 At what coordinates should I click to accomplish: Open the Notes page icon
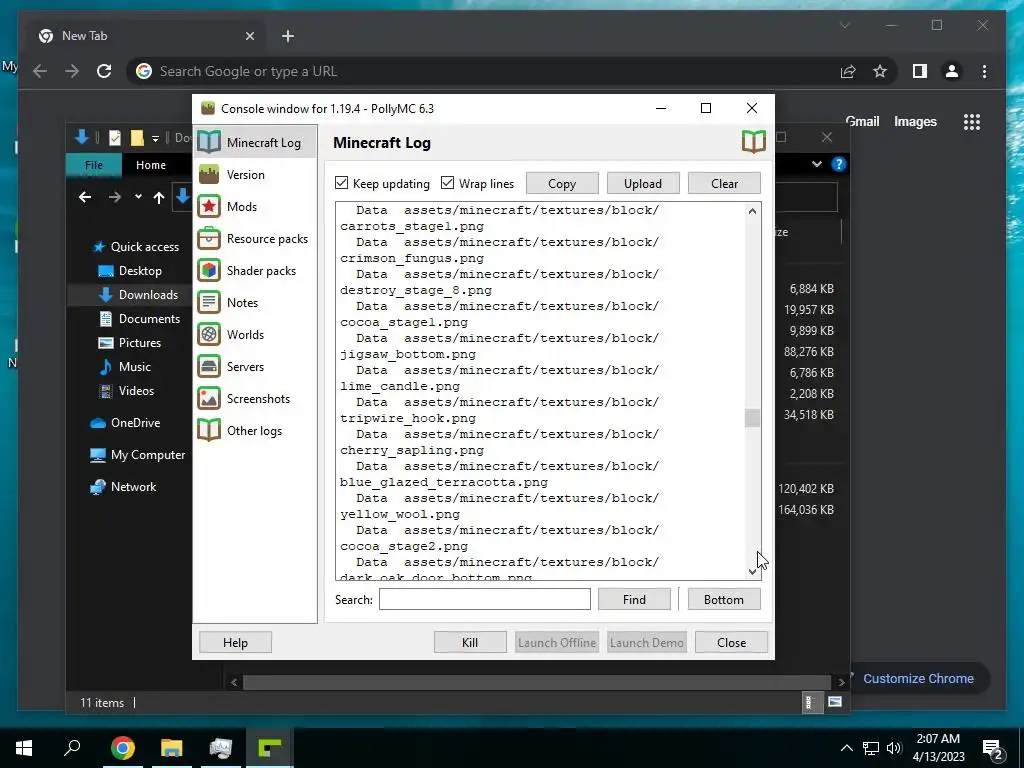click(x=209, y=302)
